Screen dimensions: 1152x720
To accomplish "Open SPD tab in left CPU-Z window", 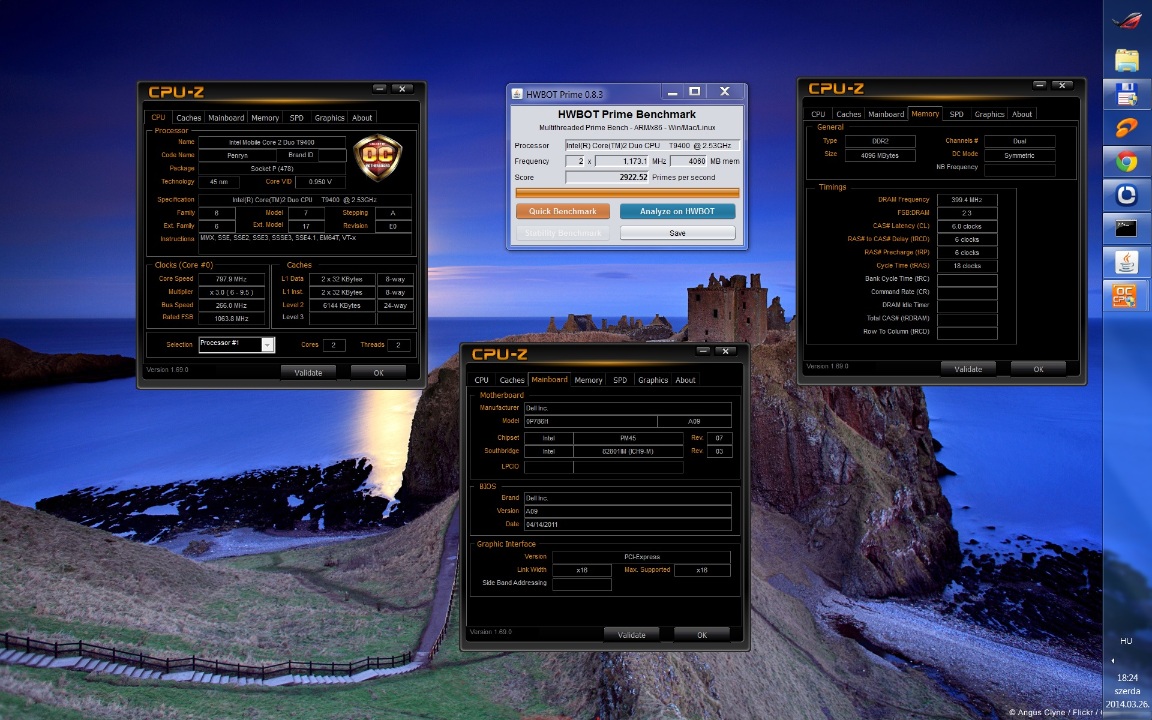I will tap(296, 118).
